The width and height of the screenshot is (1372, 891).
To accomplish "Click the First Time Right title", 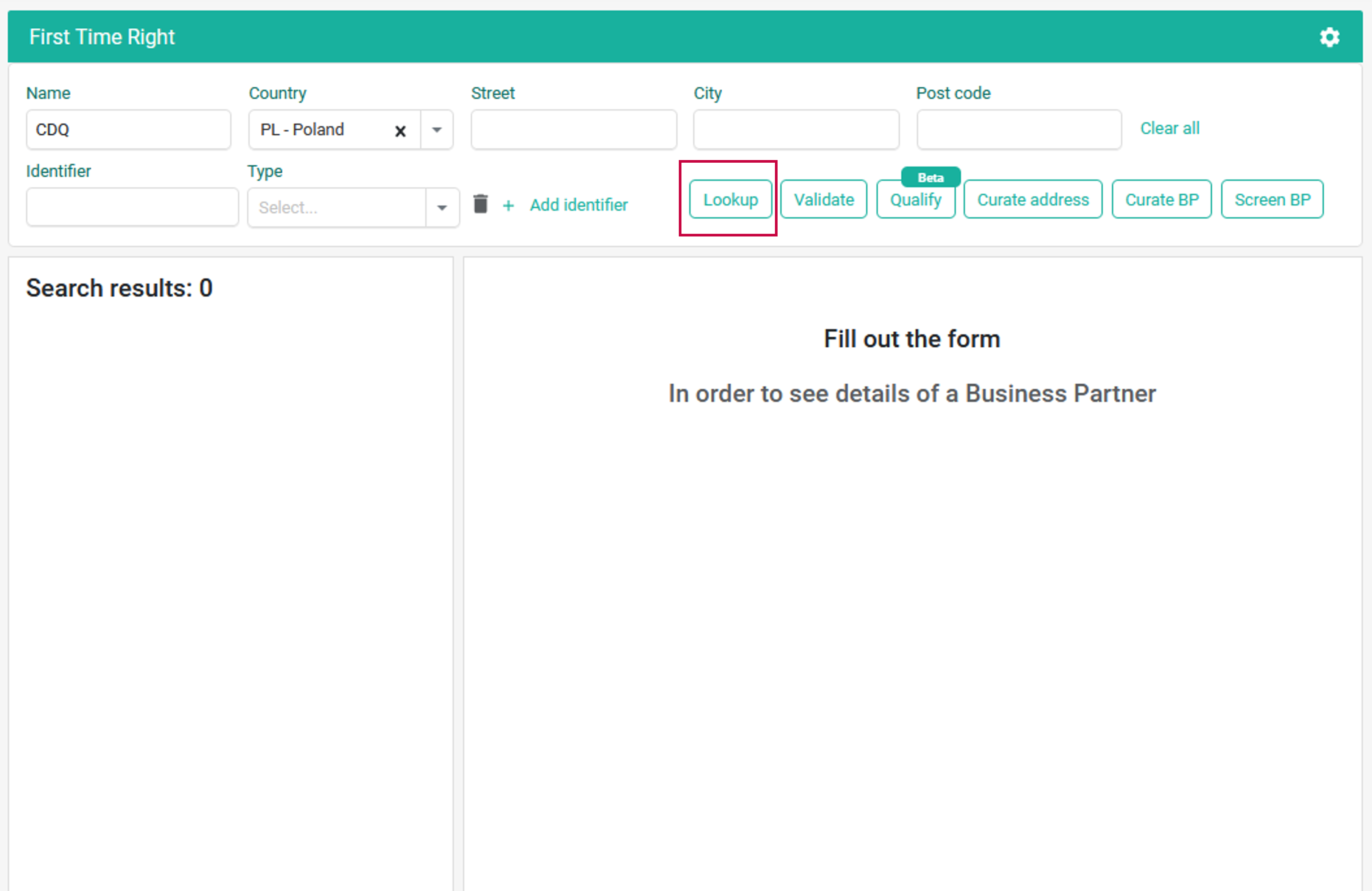I will click(x=102, y=37).
